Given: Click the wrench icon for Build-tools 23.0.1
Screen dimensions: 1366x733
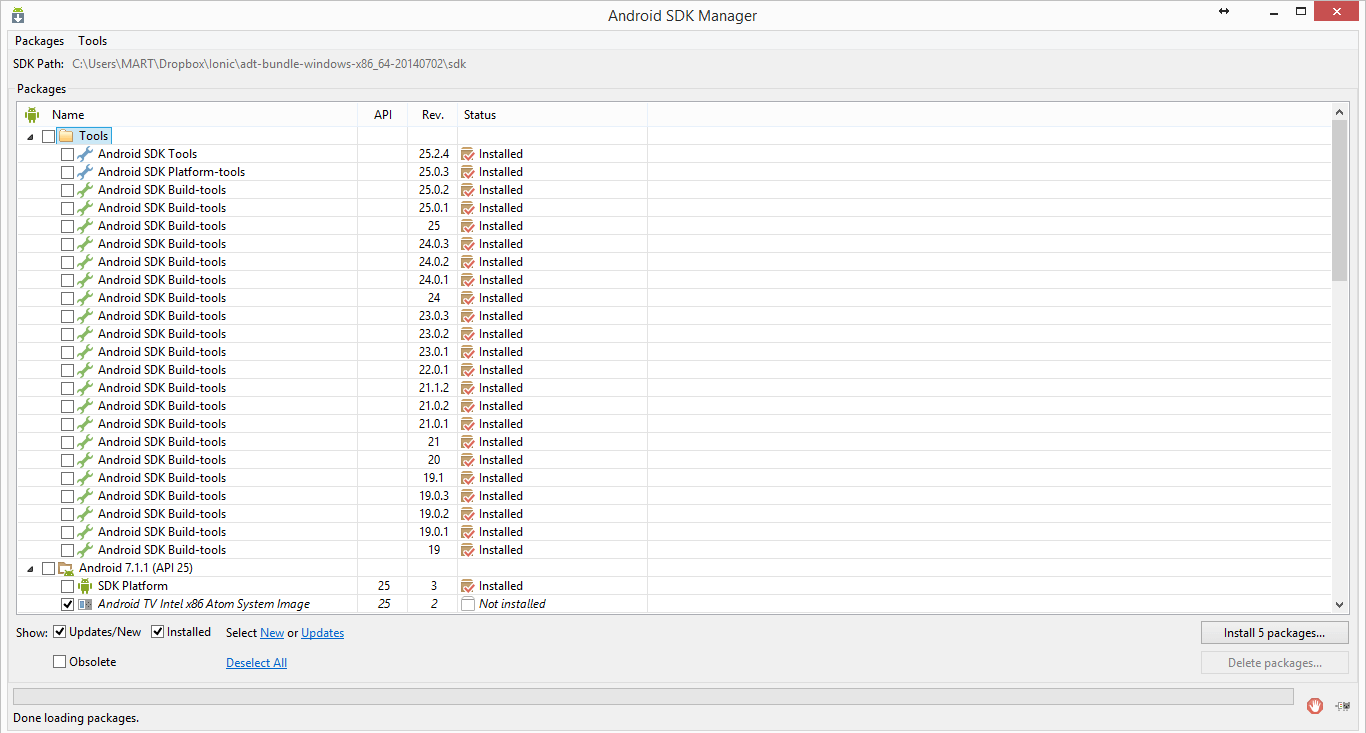Looking at the screenshot, I should 85,352.
